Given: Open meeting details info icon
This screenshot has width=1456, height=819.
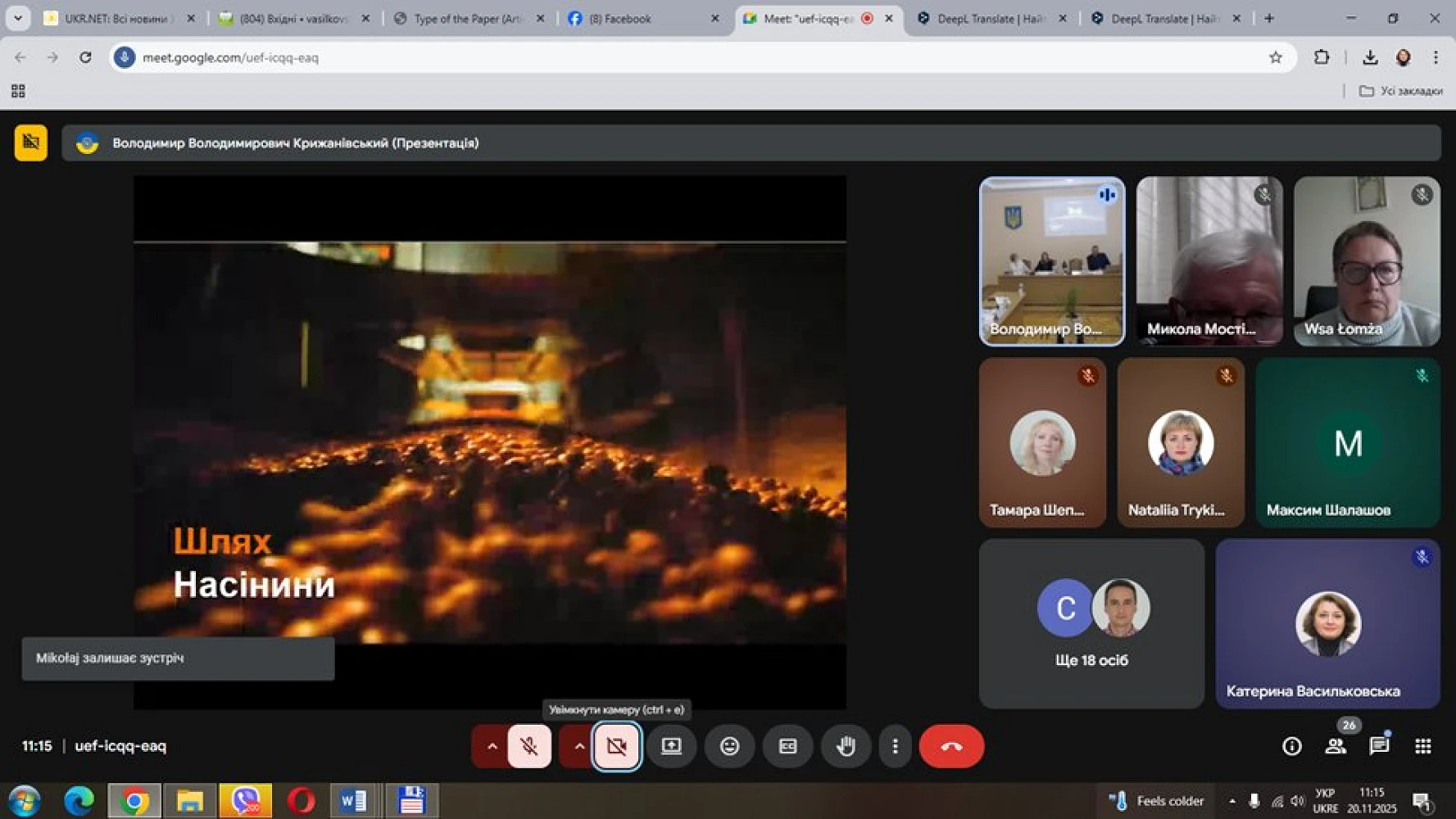Looking at the screenshot, I should [x=1291, y=746].
